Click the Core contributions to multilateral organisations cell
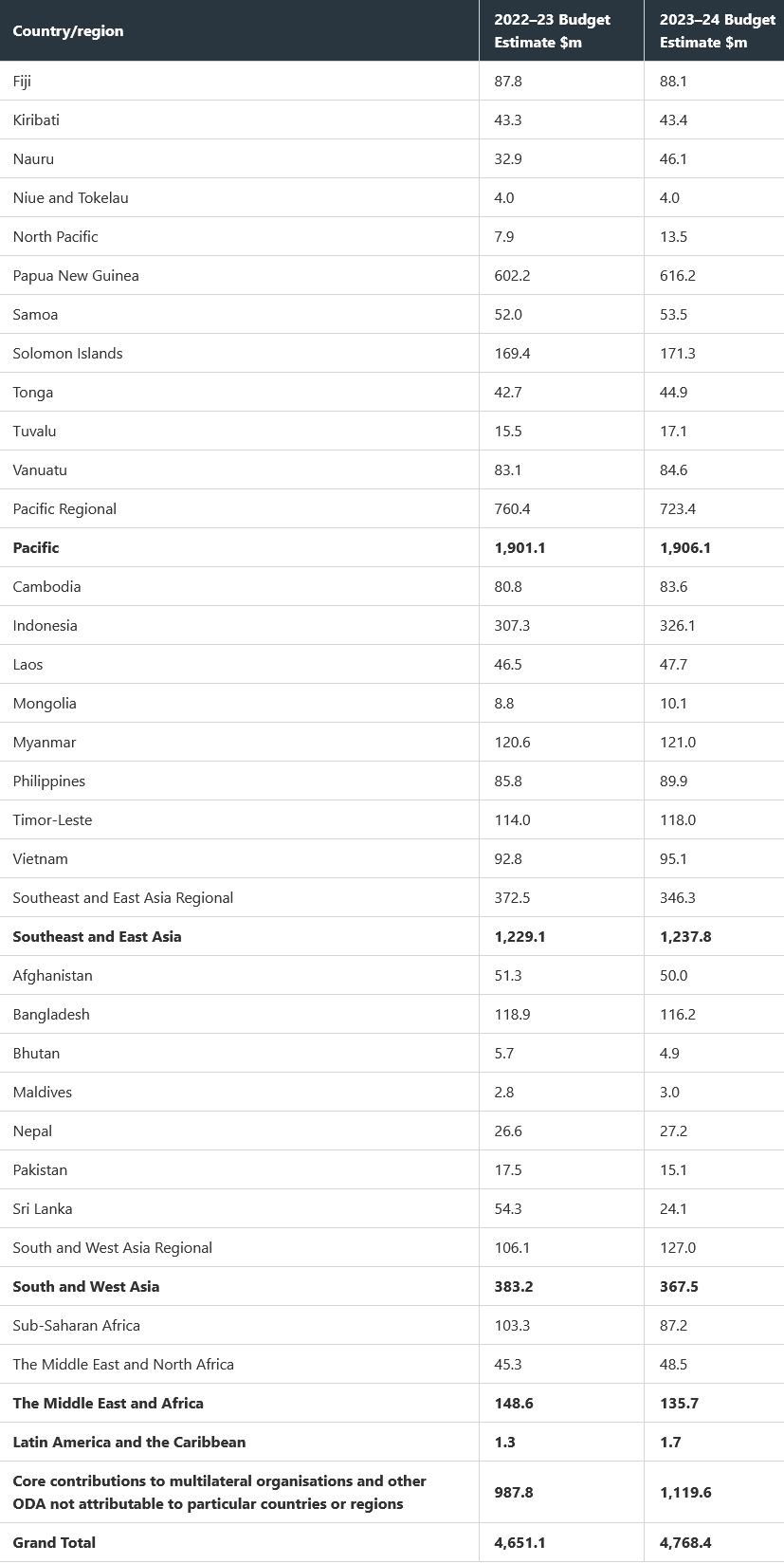 (220, 1493)
